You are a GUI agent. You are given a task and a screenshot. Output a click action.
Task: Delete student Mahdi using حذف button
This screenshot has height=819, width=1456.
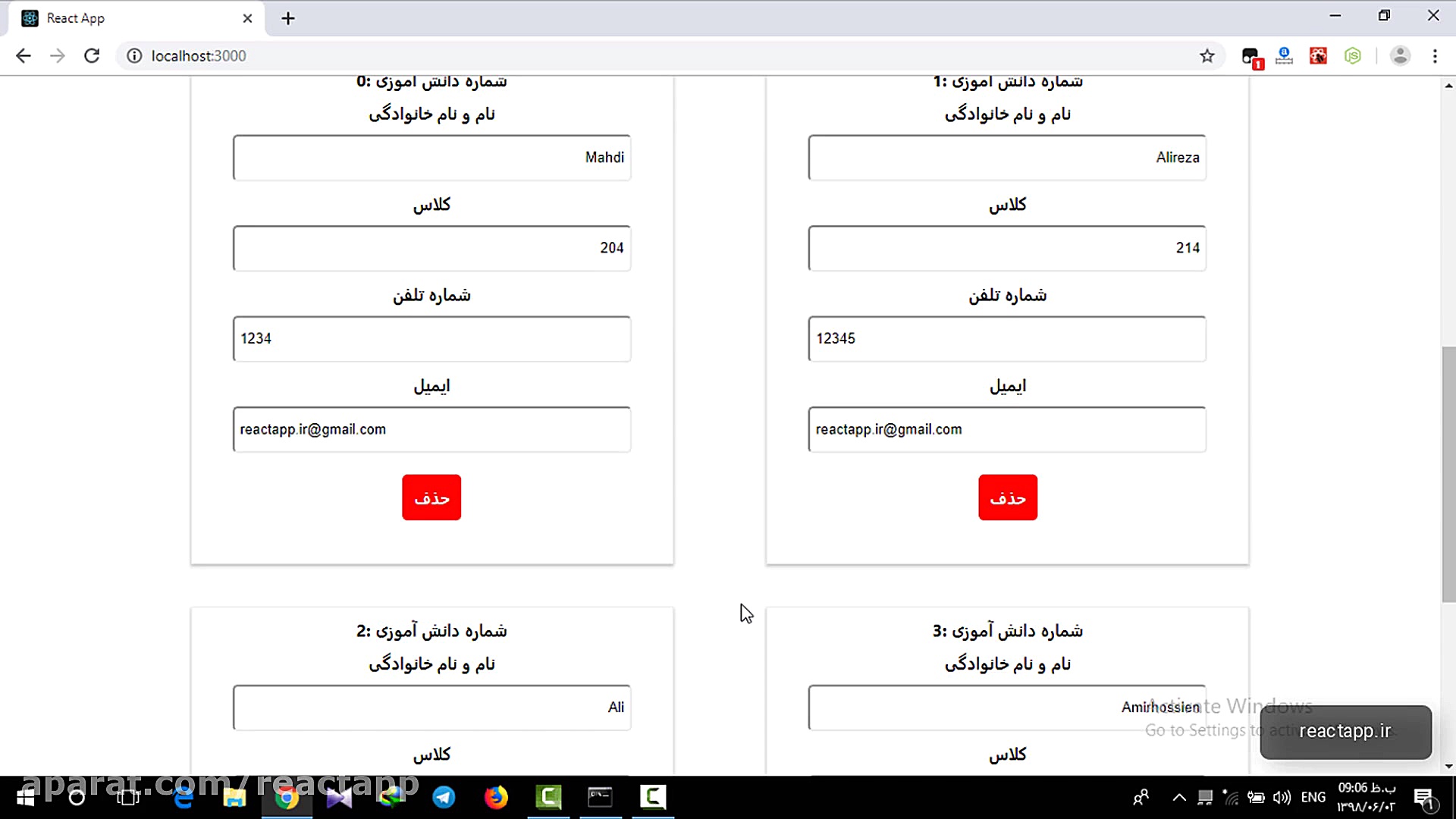click(x=431, y=497)
